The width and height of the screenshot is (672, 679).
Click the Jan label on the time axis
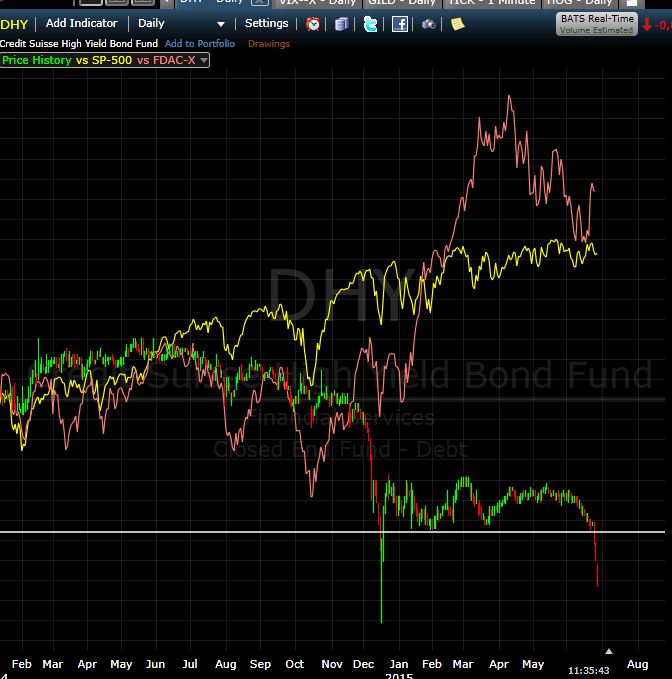[x=399, y=664]
